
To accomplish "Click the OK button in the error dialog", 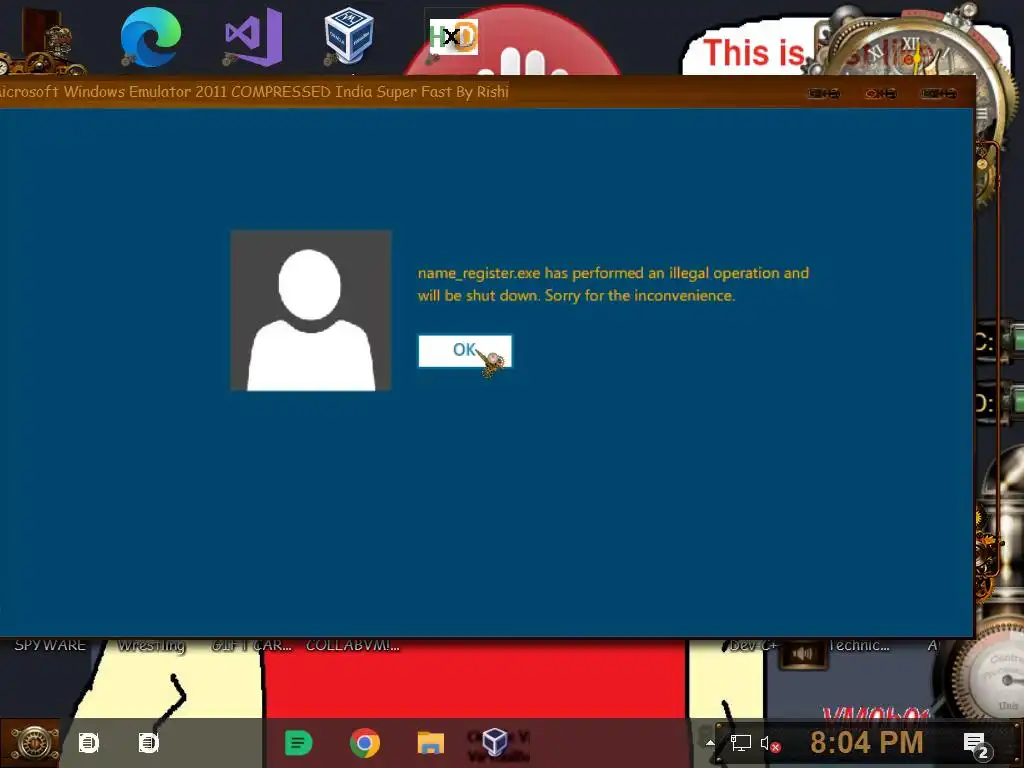I will pos(465,351).
